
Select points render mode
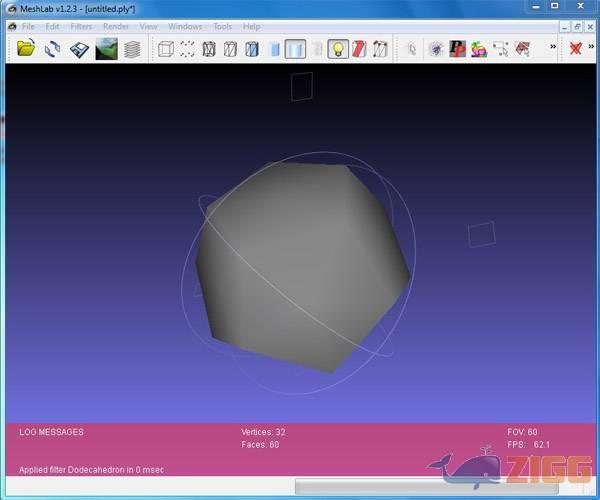(x=188, y=48)
